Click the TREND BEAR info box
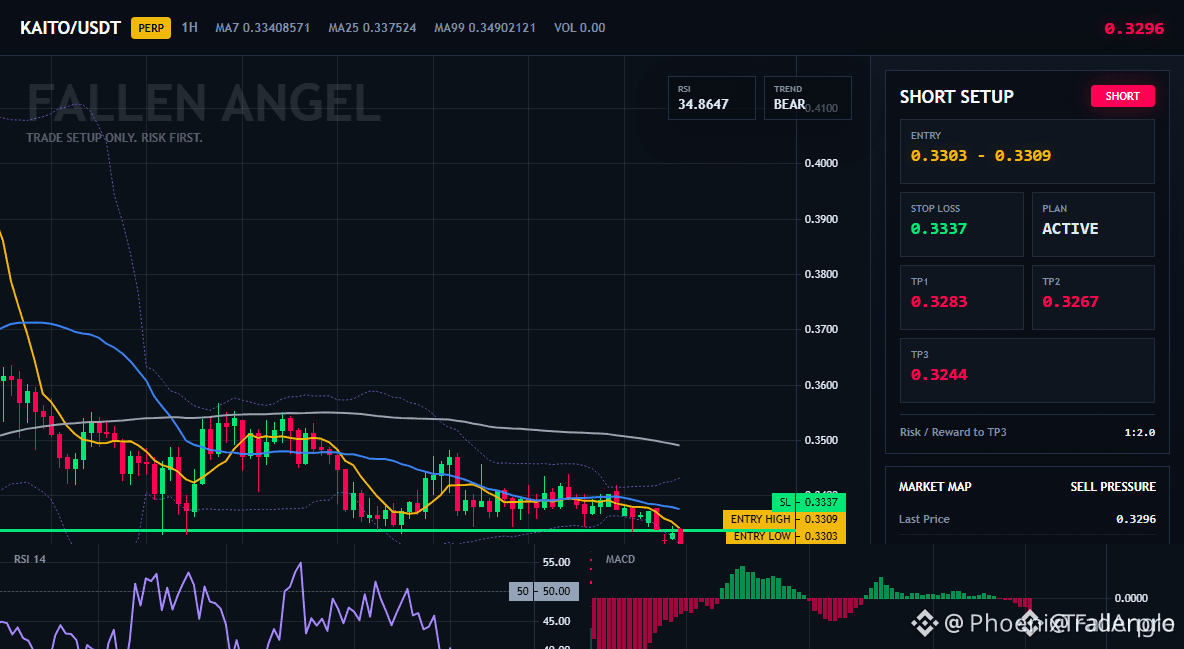Image resolution: width=1184 pixels, height=649 pixels. (807, 98)
